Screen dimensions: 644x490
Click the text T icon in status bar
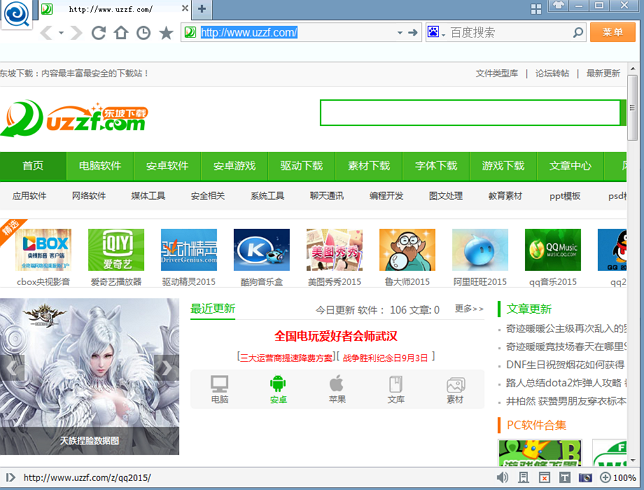pyautogui.click(x=564, y=477)
